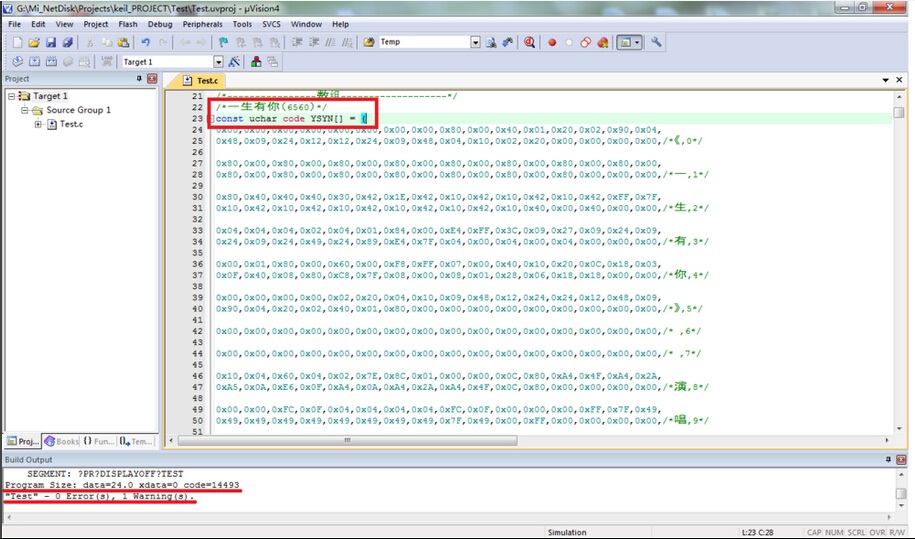Open Configuration wrench icon
This screenshot has width=915, height=539.
pyautogui.click(x=656, y=43)
